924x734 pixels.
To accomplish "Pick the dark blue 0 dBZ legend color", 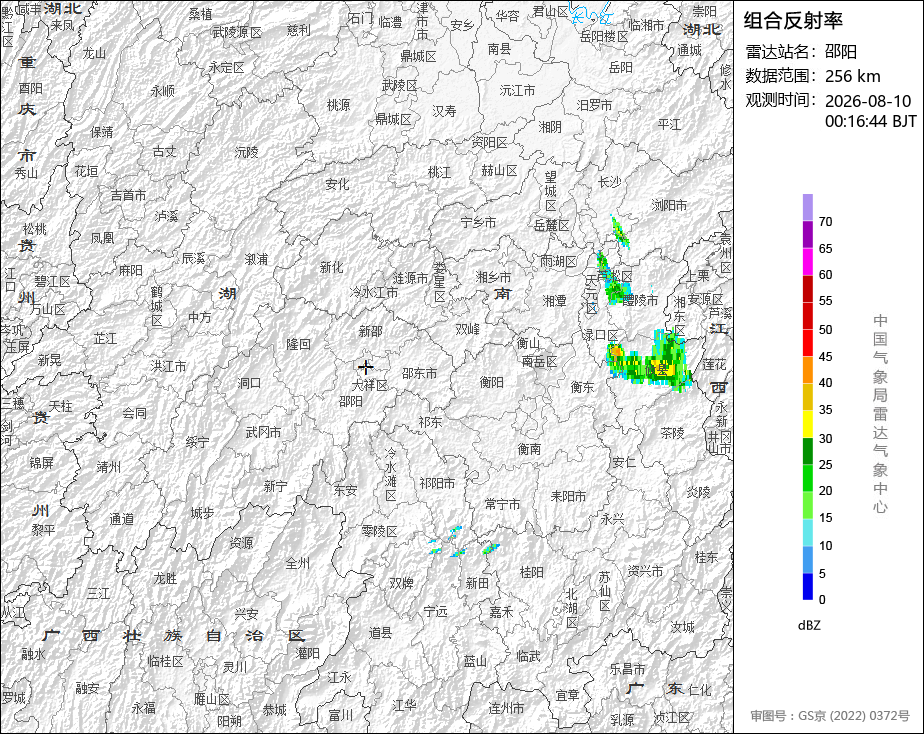I will pyautogui.click(x=807, y=587).
